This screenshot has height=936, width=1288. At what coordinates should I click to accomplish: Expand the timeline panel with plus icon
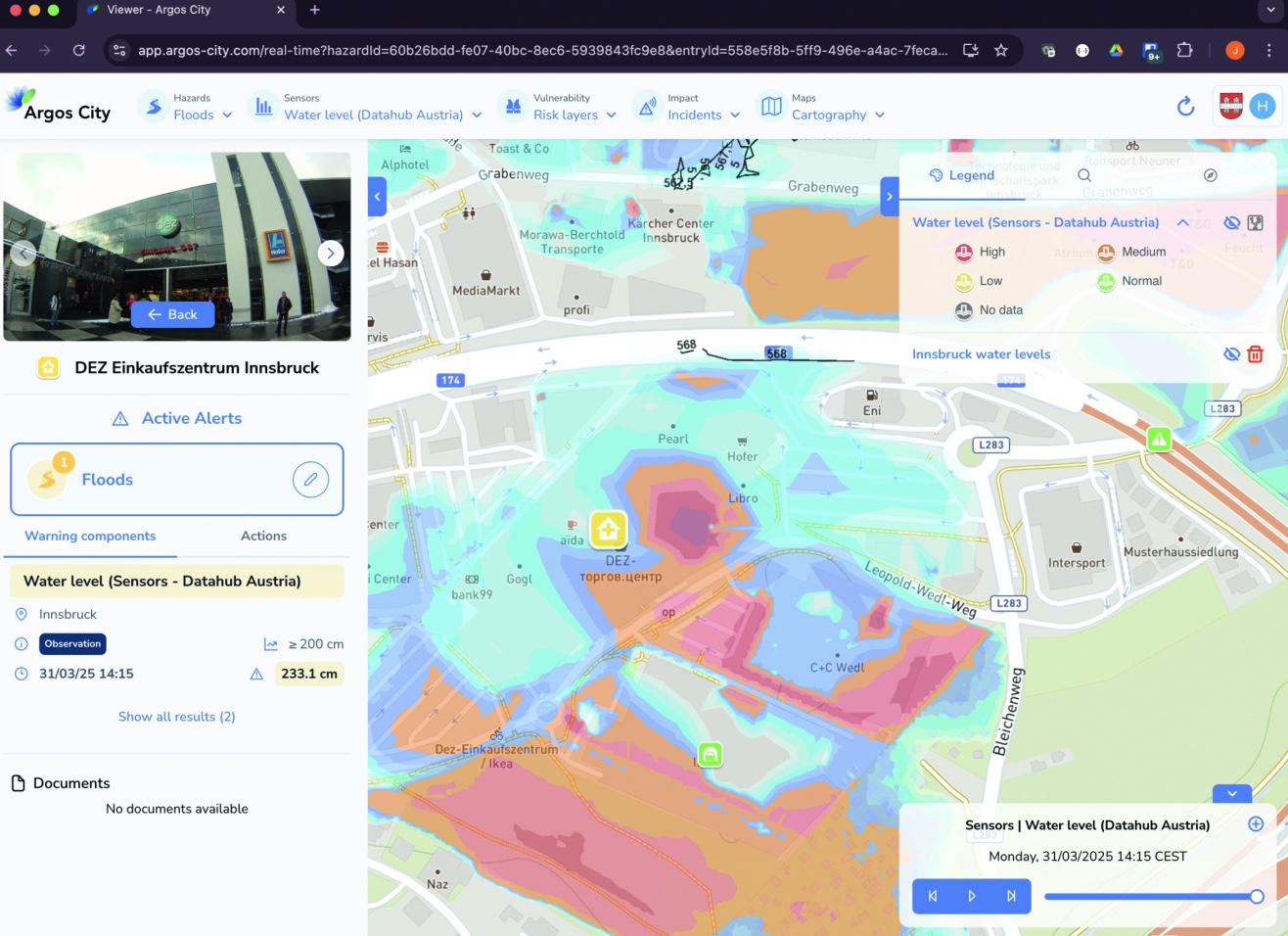pyautogui.click(x=1256, y=824)
